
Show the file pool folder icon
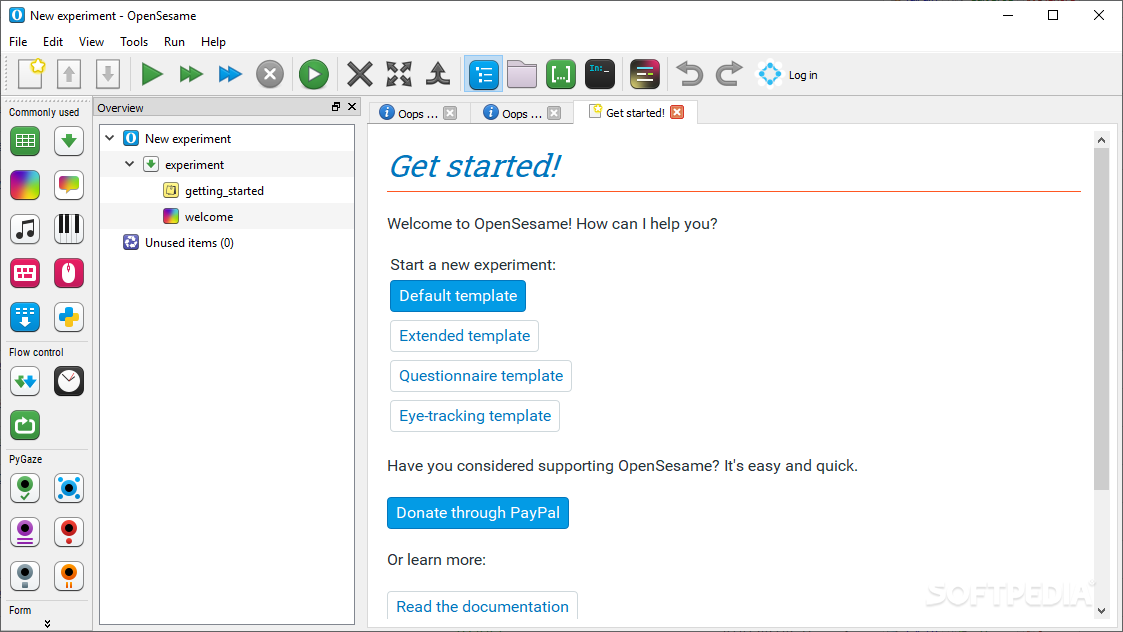pos(522,74)
